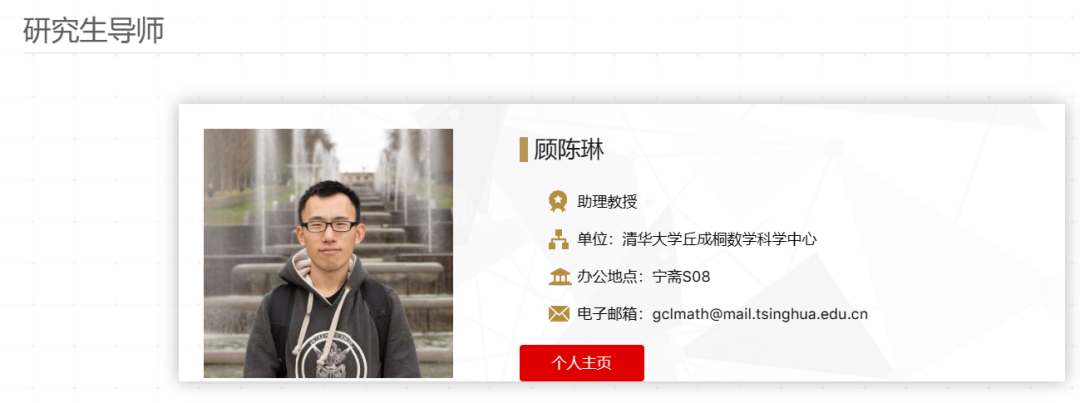Screen dimensions: 1080x403
Task: Open the 个人主页 personal homepage button
Action: tap(581, 363)
